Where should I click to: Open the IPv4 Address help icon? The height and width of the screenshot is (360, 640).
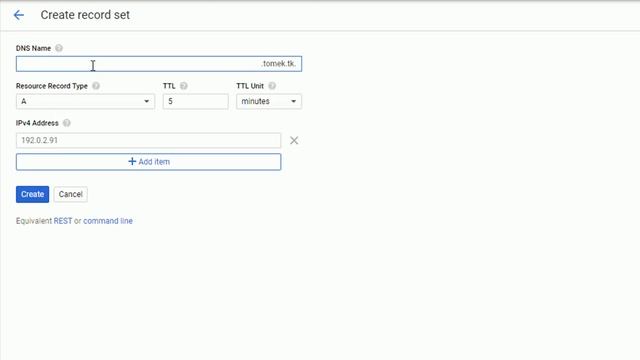point(67,123)
